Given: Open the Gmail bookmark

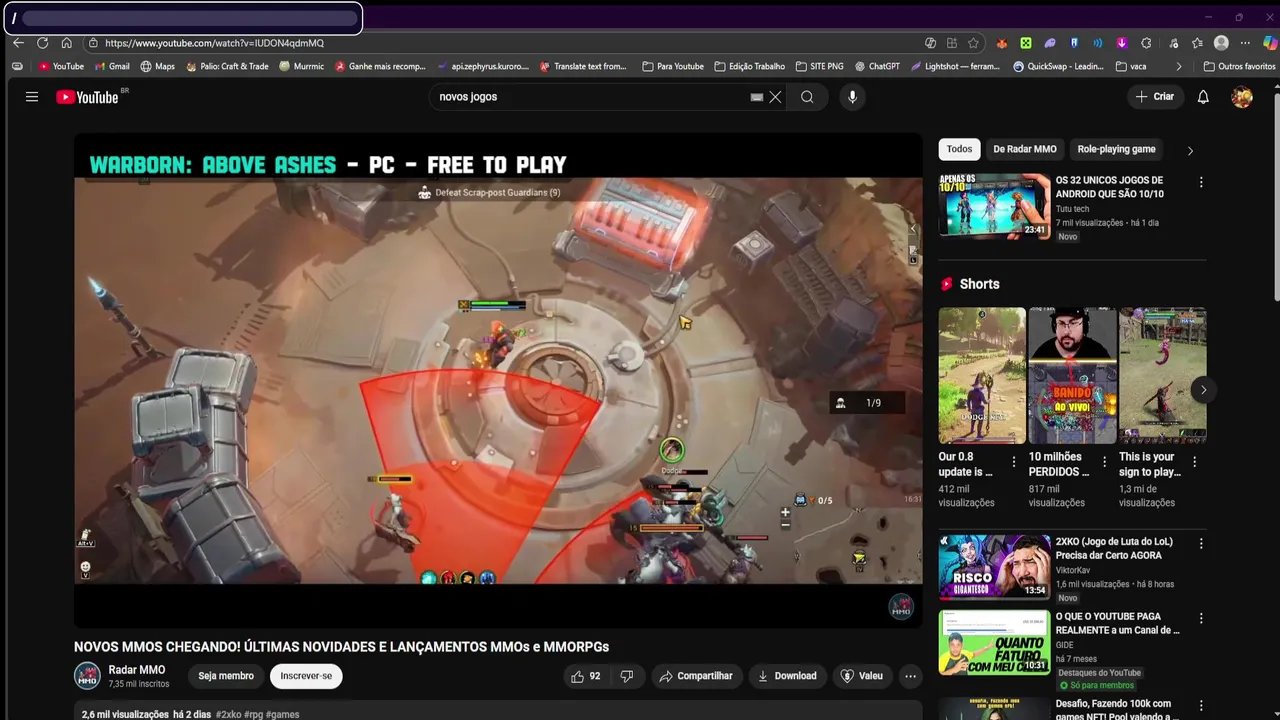Looking at the screenshot, I should pyautogui.click(x=112, y=67).
